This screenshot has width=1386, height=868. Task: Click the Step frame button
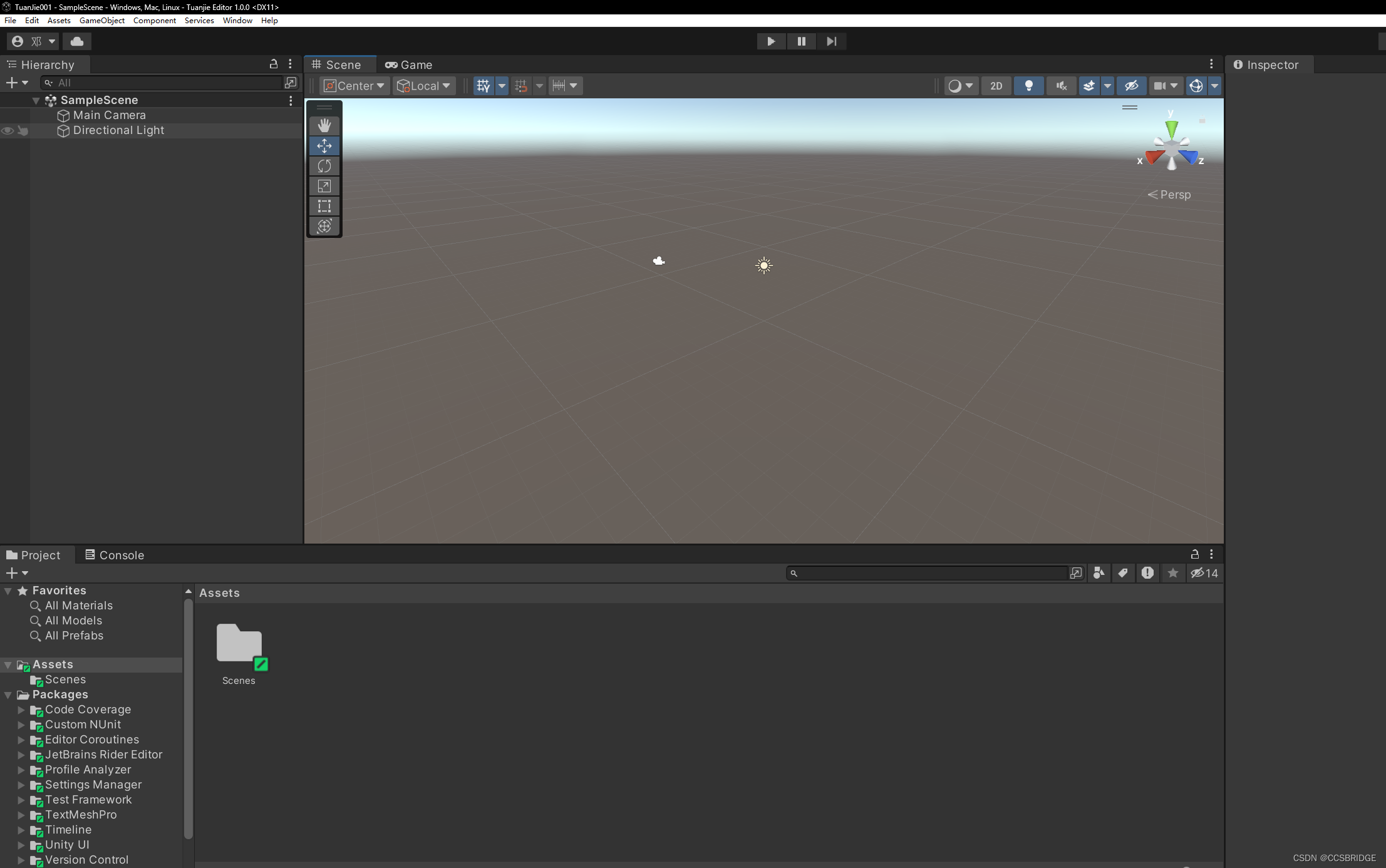(831, 41)
